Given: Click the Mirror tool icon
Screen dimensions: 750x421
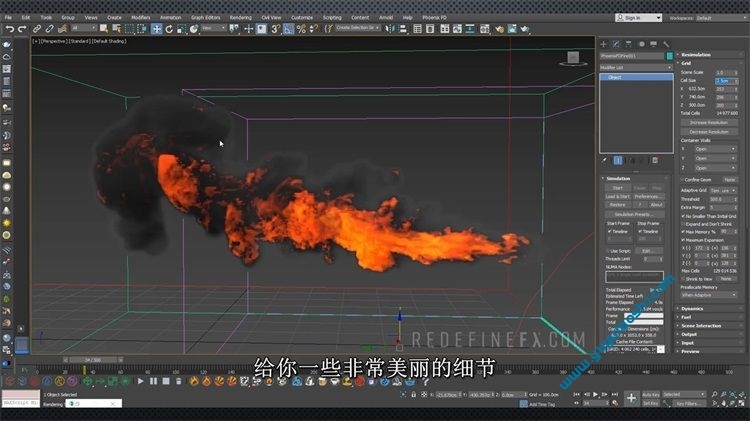Looking at the screenshot, I should tap(390, 29).
